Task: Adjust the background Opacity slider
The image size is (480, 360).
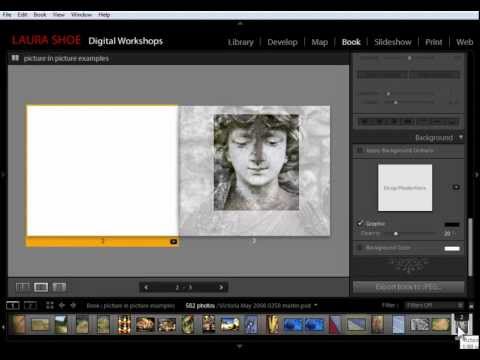Action: click(x=396, y=234)
